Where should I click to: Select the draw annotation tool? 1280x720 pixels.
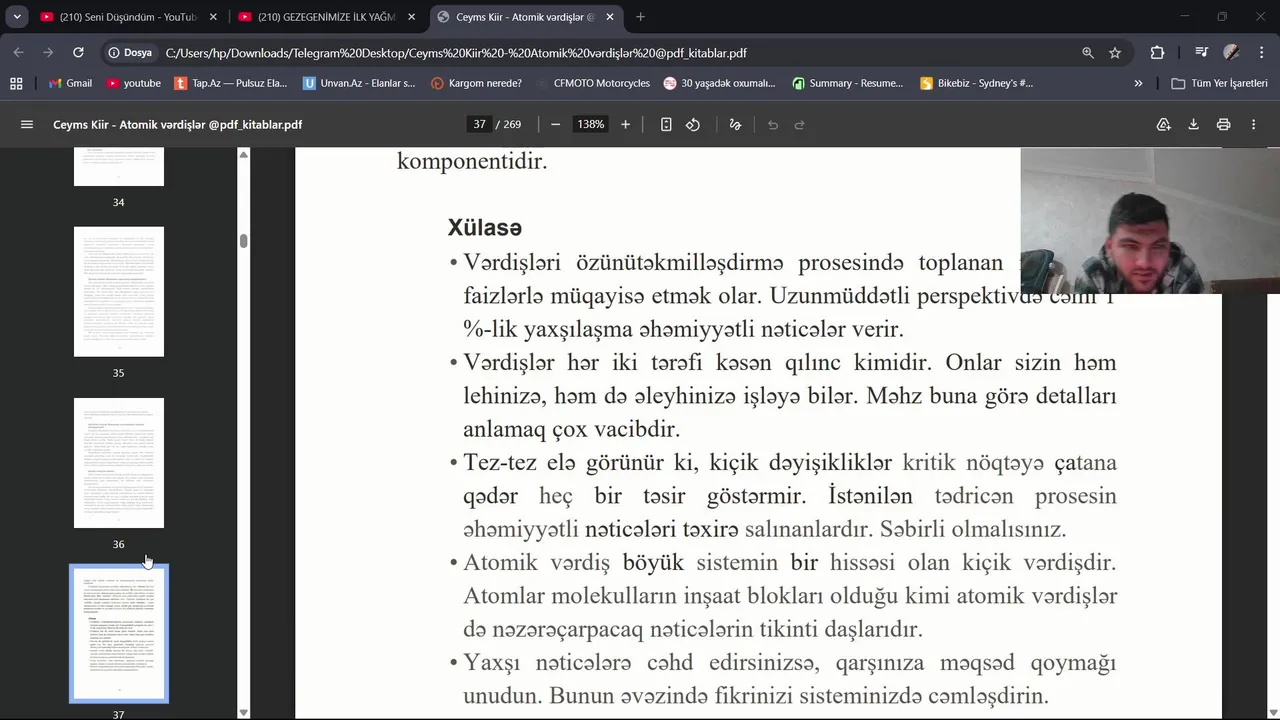tap(735, 125)
